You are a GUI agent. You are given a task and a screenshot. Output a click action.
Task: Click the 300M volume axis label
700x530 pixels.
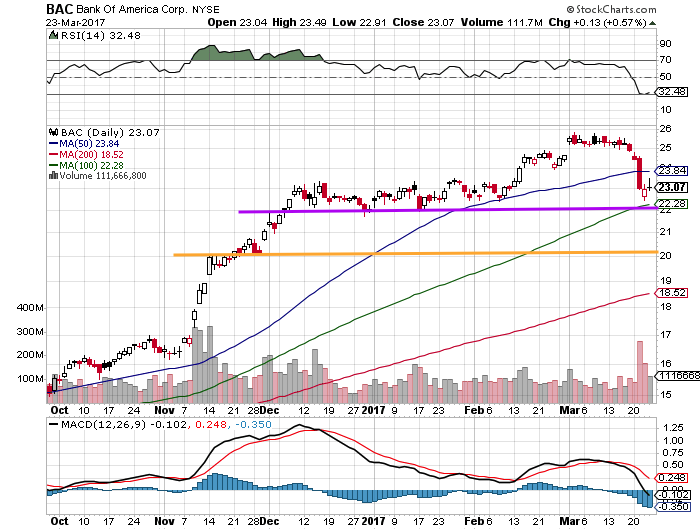[x=30, y=332]
